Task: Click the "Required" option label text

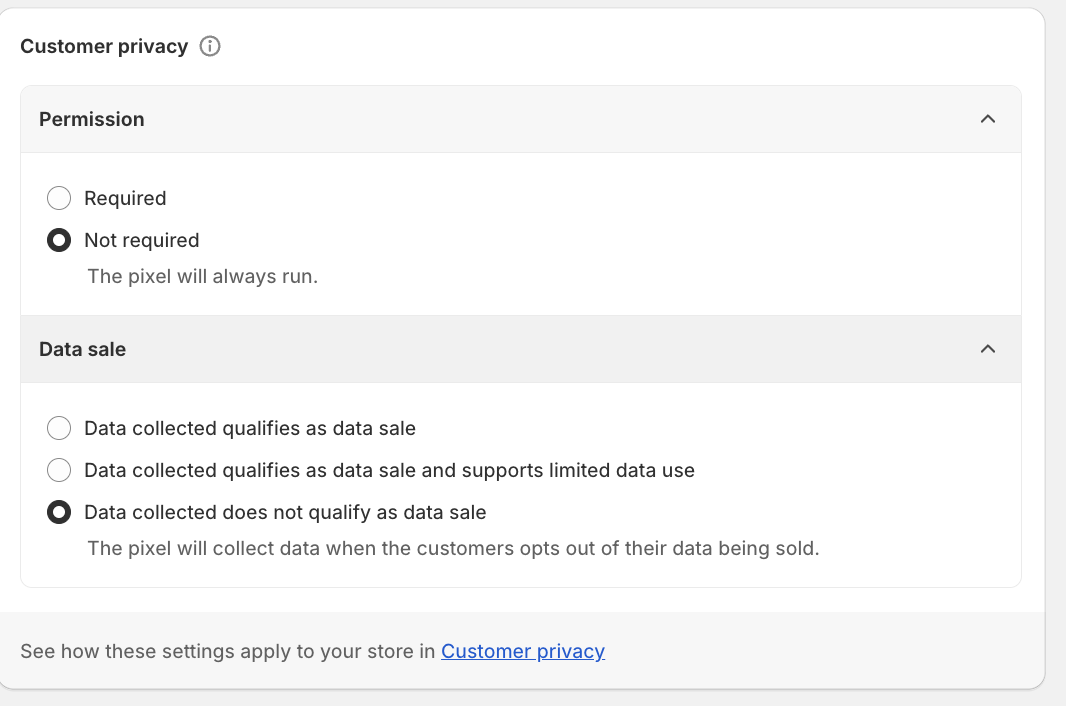Action: pyautogui.click(x=125, y=198)
